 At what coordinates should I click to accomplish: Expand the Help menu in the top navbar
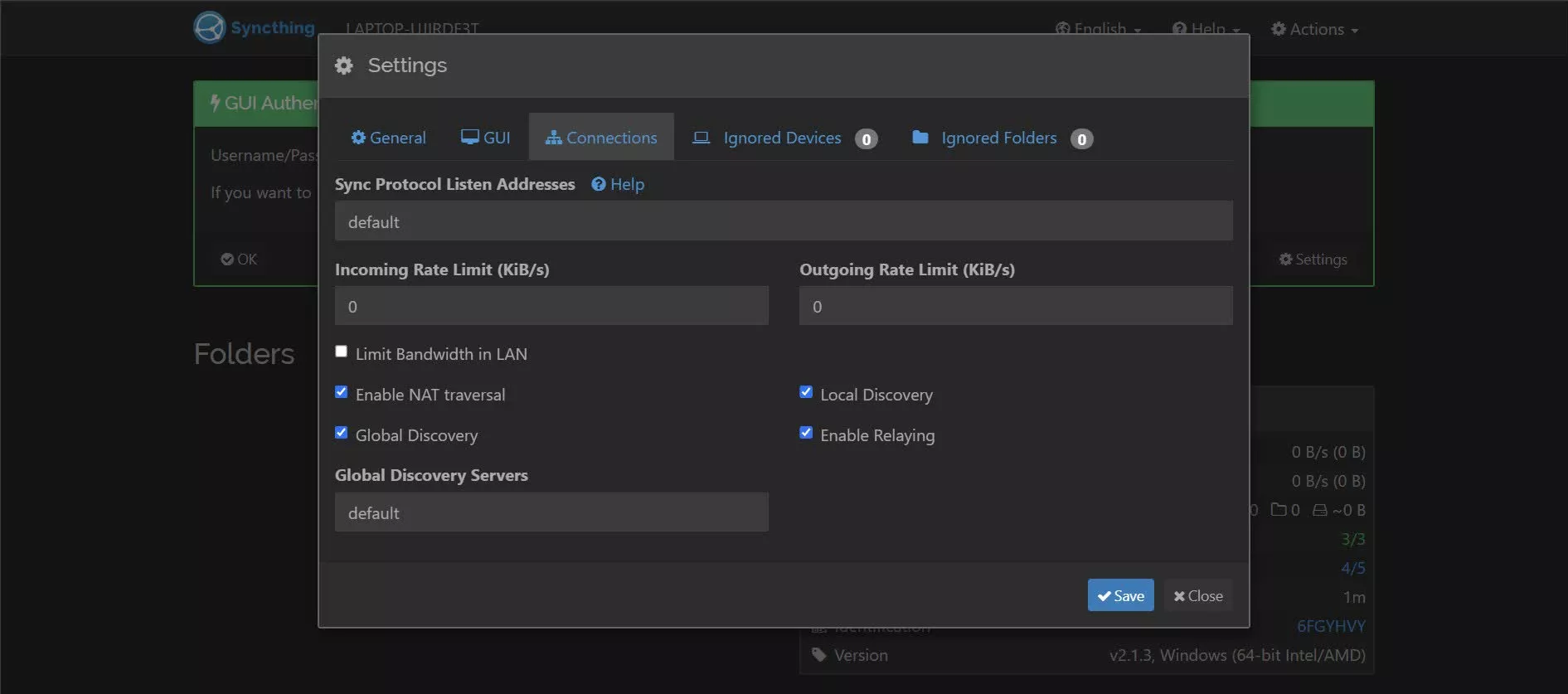click(x=1206, y=29)
